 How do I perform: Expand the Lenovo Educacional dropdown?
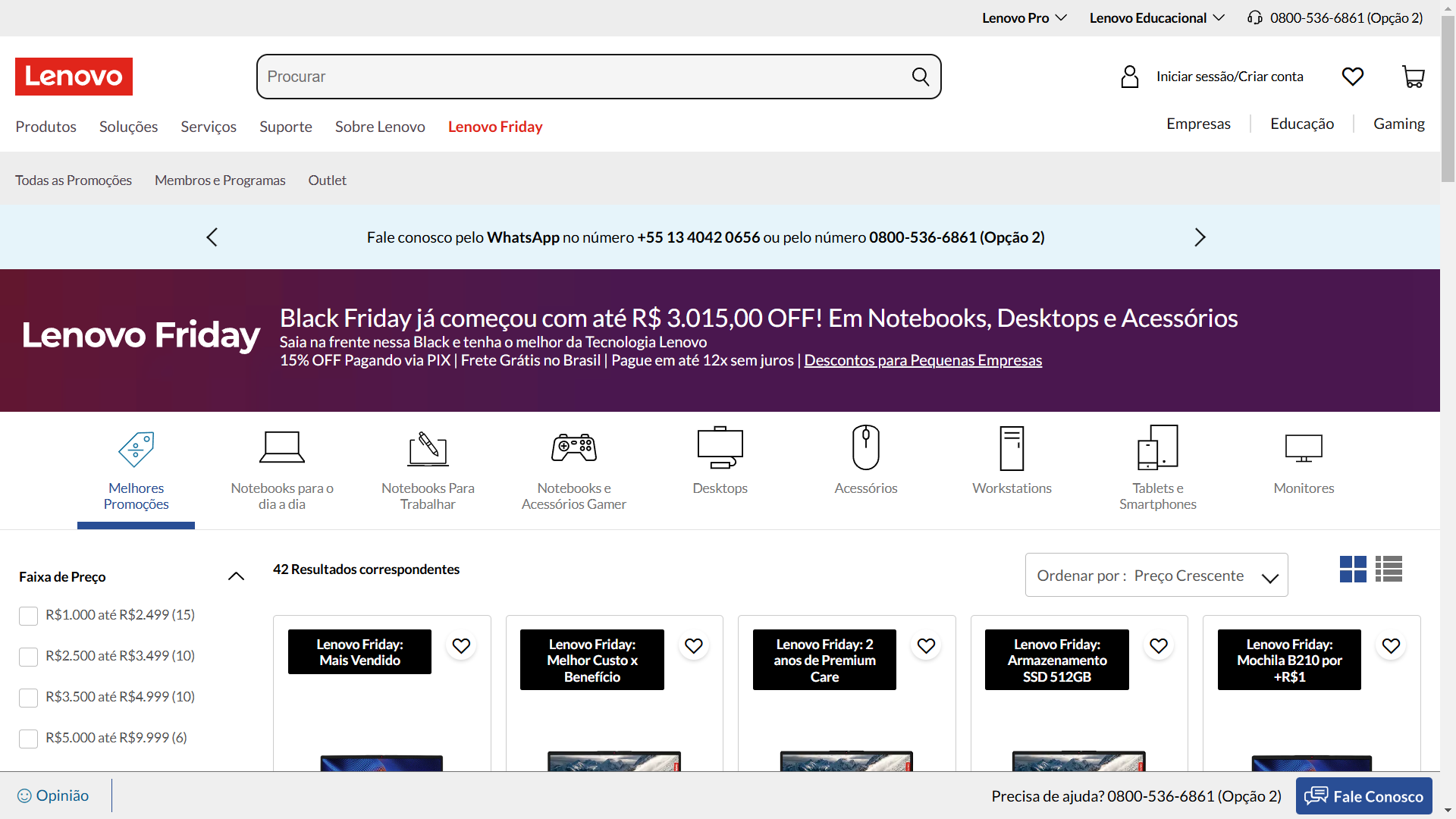click(x=1157, y=17)
